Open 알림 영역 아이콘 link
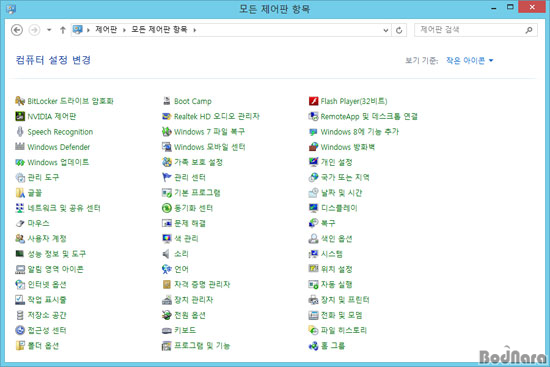This screenshot has width=550, height=367. point(55,269)
